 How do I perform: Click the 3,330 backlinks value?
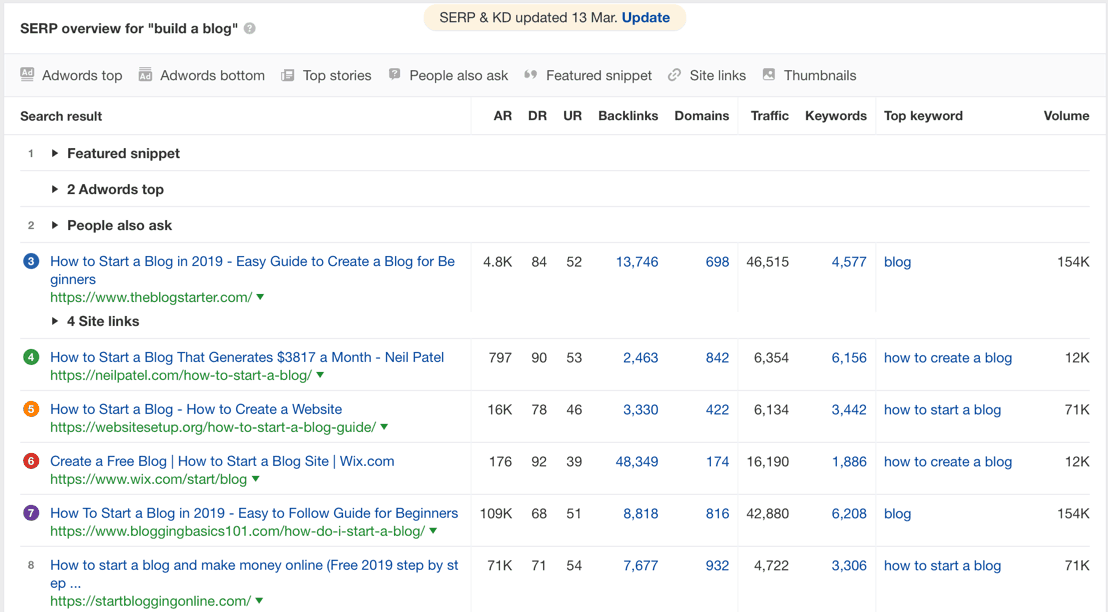tap(640, 409)
